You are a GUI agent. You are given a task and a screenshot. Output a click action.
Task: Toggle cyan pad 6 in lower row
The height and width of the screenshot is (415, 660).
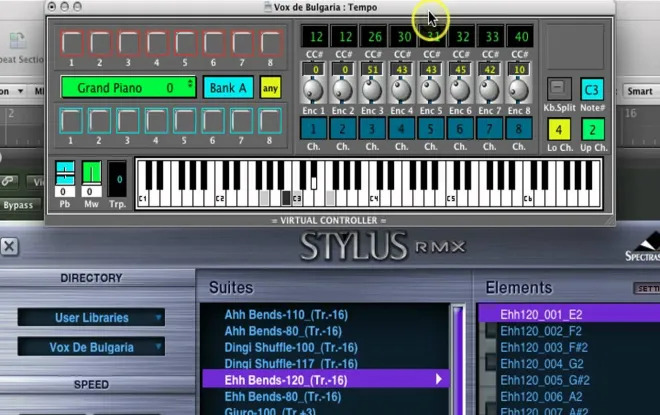click(x=213, y=121)
